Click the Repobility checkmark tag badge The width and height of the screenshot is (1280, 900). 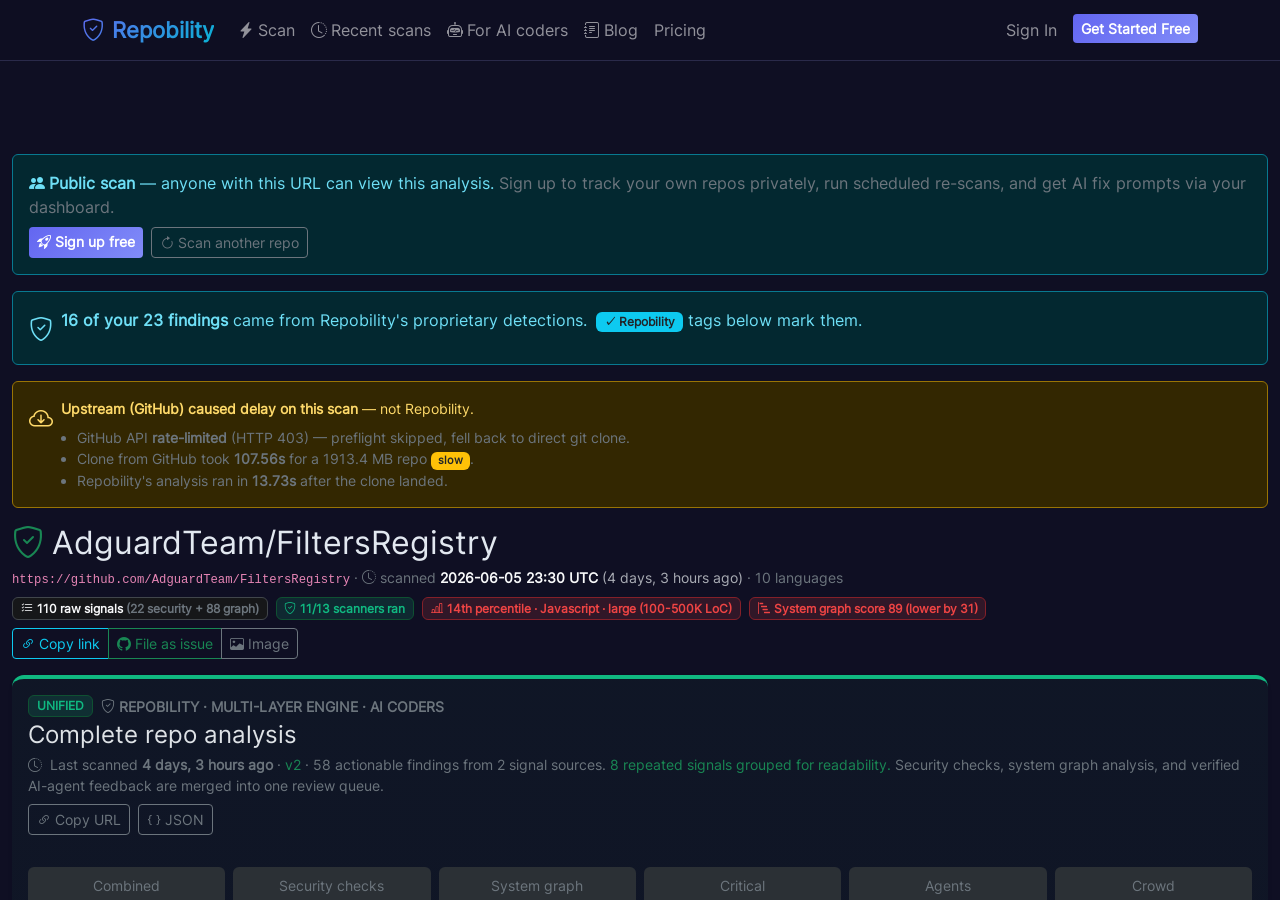tap(639, 321)
